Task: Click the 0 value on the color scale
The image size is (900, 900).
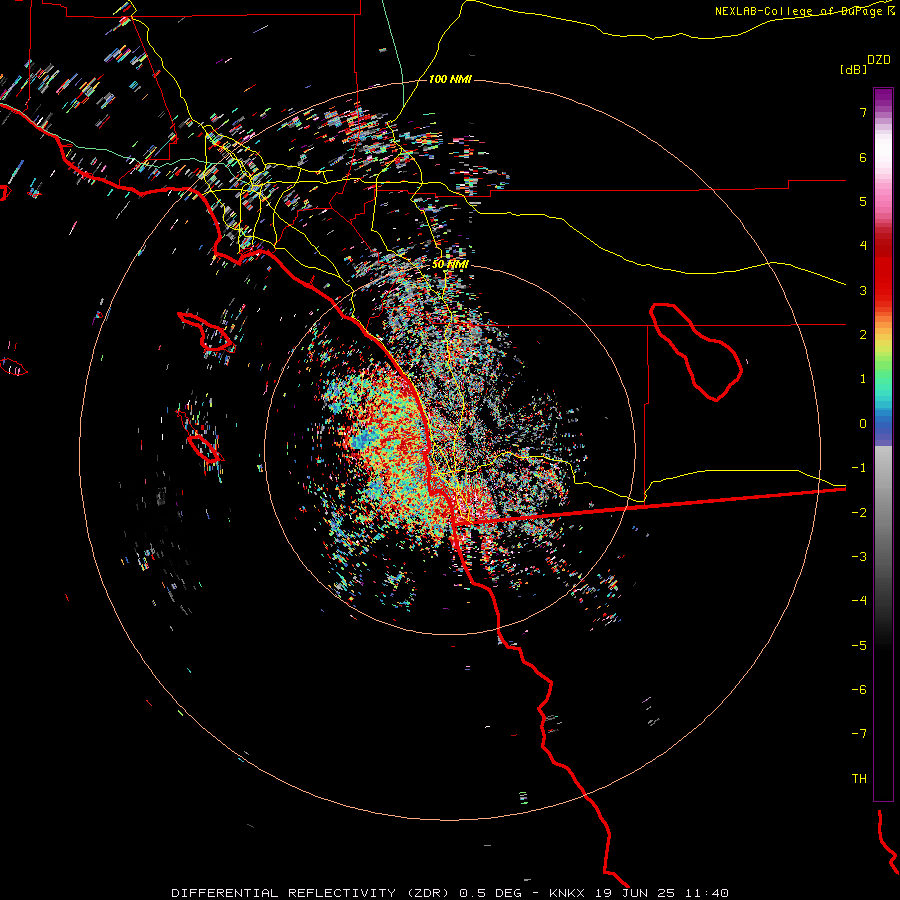Action: [x=863, y=424]
